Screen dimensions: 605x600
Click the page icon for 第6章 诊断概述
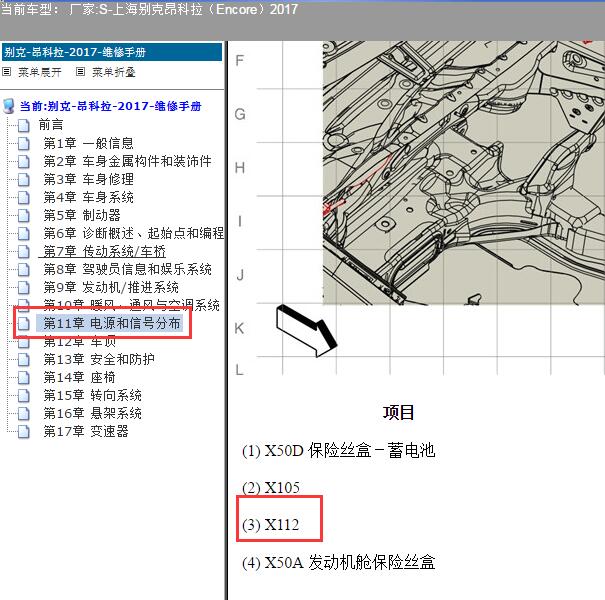tap(24, 233)
